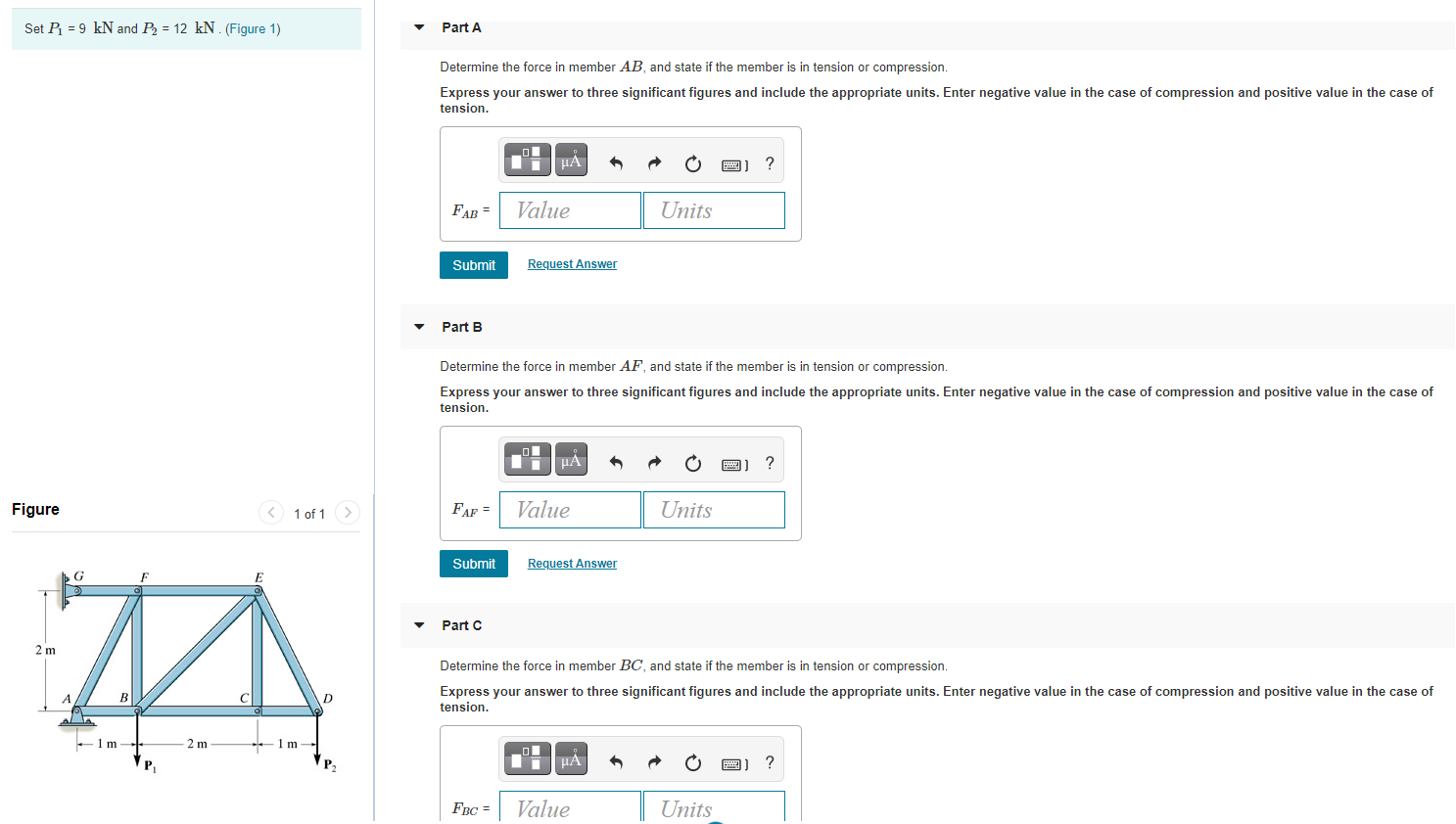1456x824 pixels.
Task: Open the µÅ symbols tool in Part A
Action: 572,160
